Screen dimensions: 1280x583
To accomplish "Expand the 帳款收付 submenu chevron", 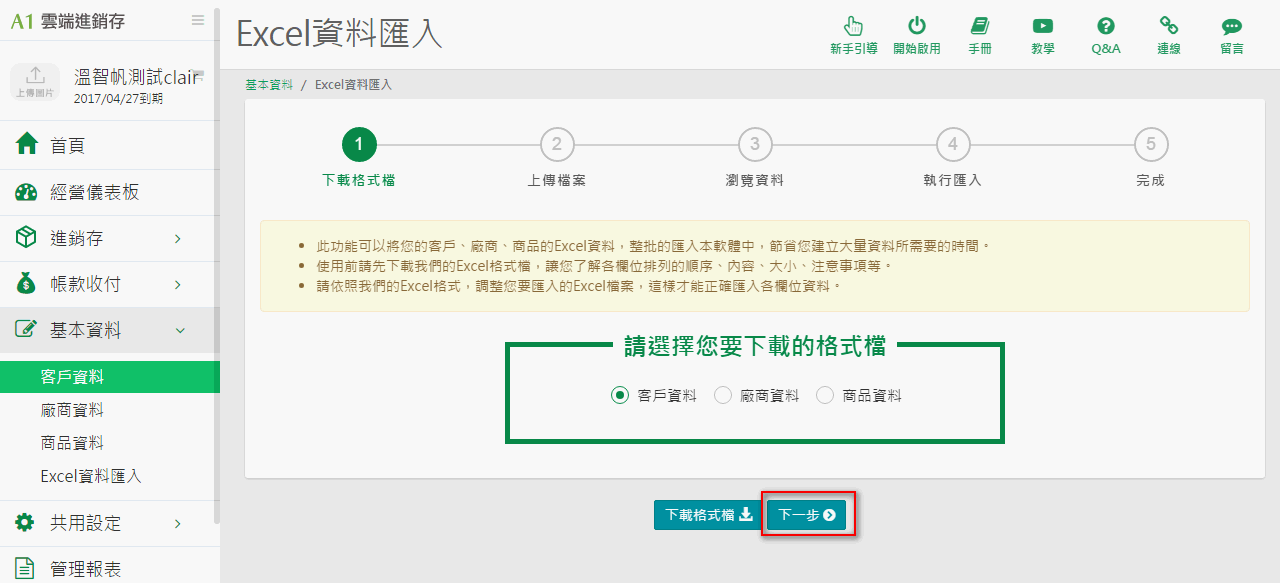I will (178, 284).
